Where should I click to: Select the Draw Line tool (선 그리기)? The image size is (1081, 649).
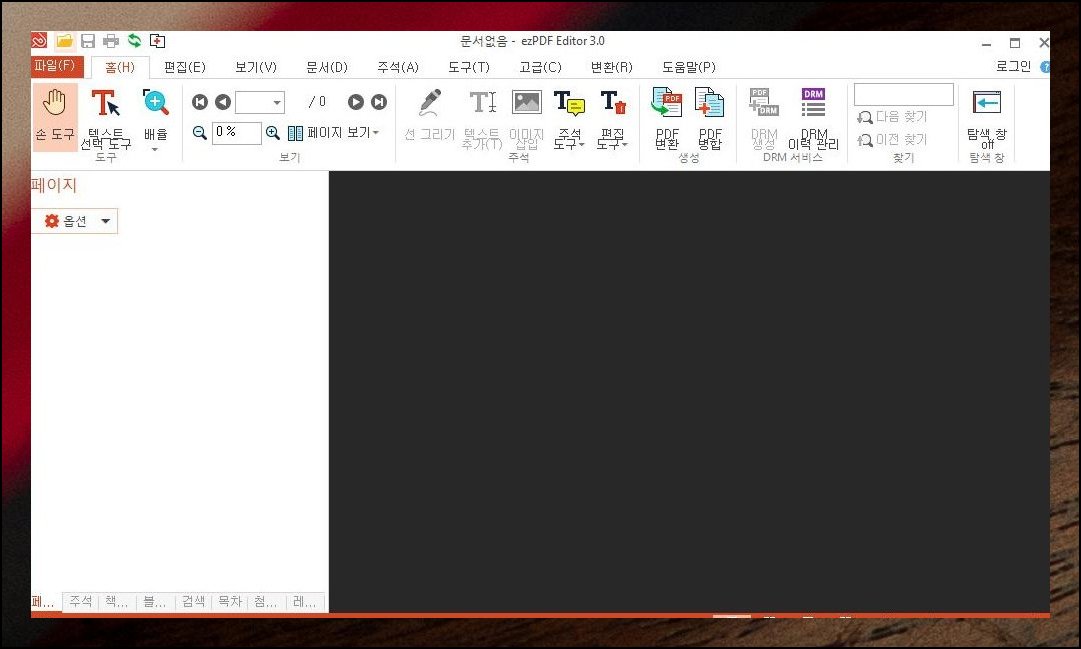point(430,115)
